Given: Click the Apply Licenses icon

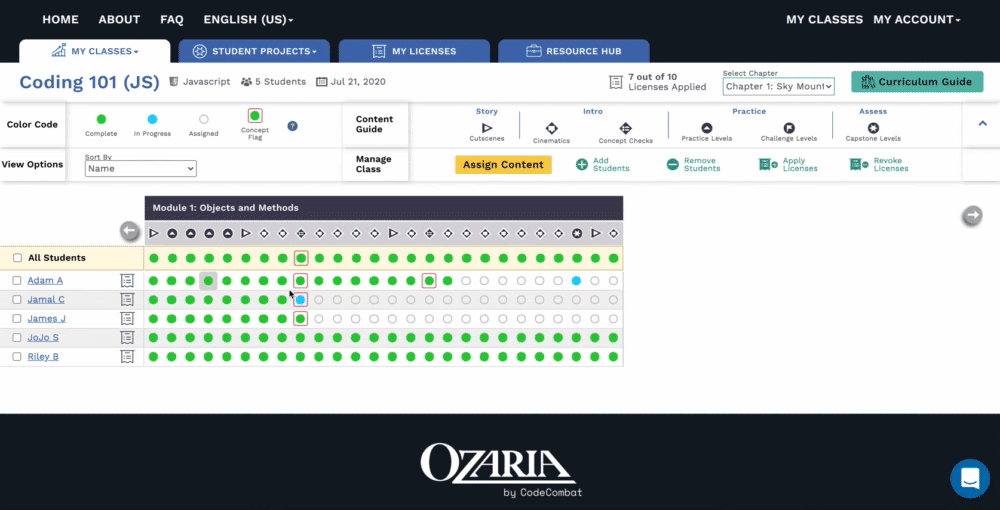Looking at the screenshot, I should (x=768, y=165).
